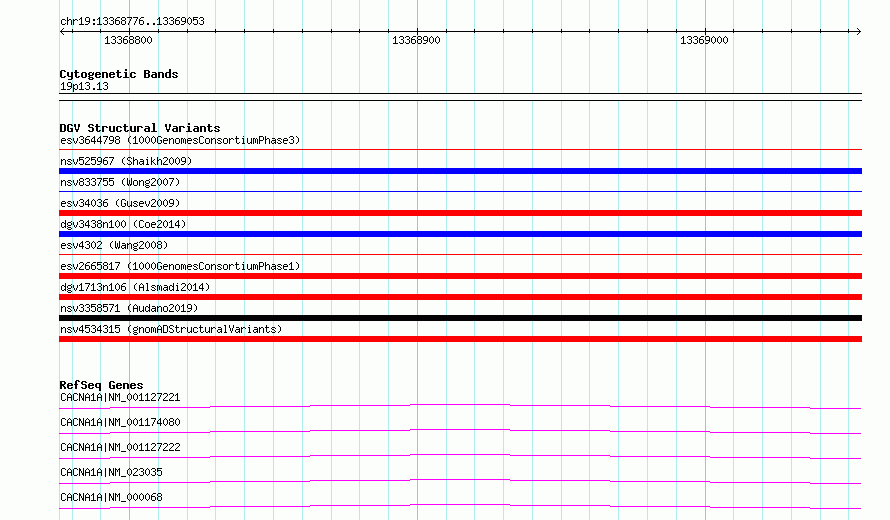Click the magenta NM_023035 gene line
The image size is (890, 520).
point(460,481)
